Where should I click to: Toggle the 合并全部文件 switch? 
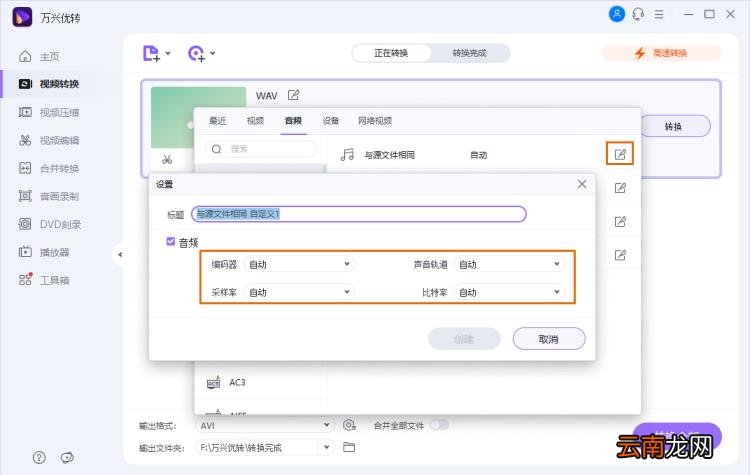[x=439, y=425]
